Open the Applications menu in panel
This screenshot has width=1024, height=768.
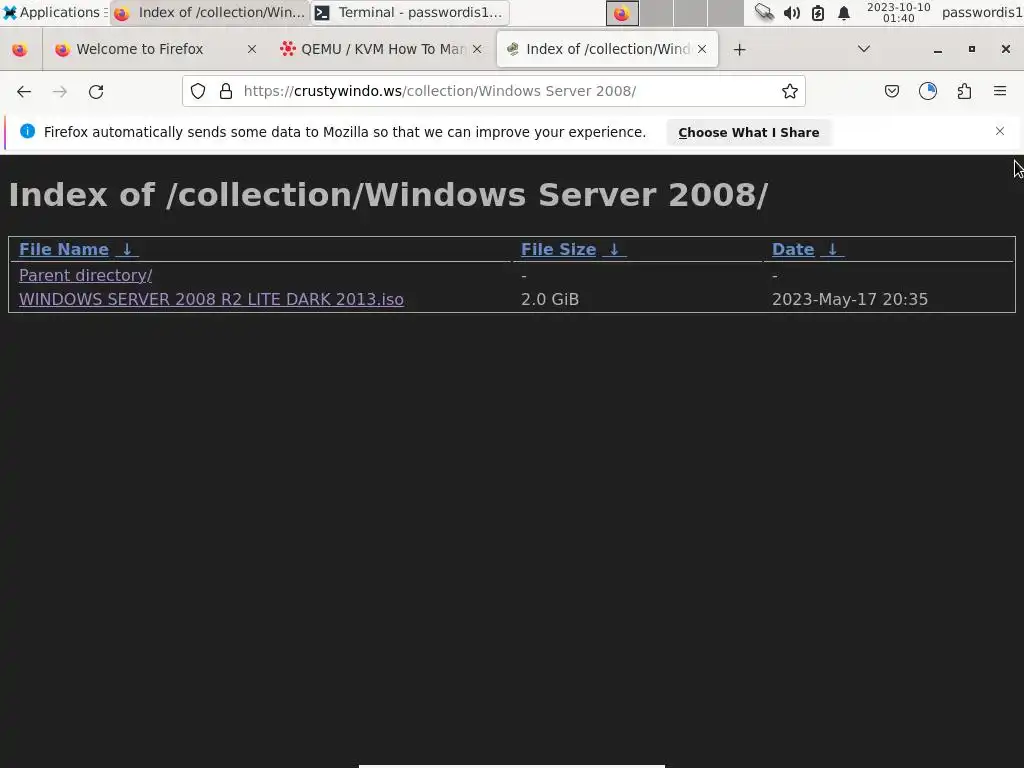point(54,12)
